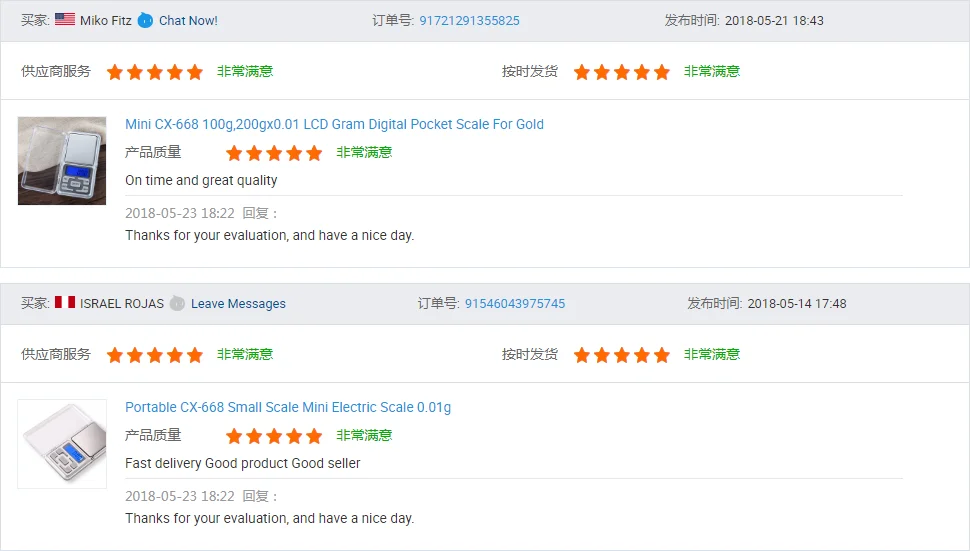Click the buyer name ISRAEL ROJAS
The width and height of the screenshot is (970, 551).
click(x=122, y=303)
